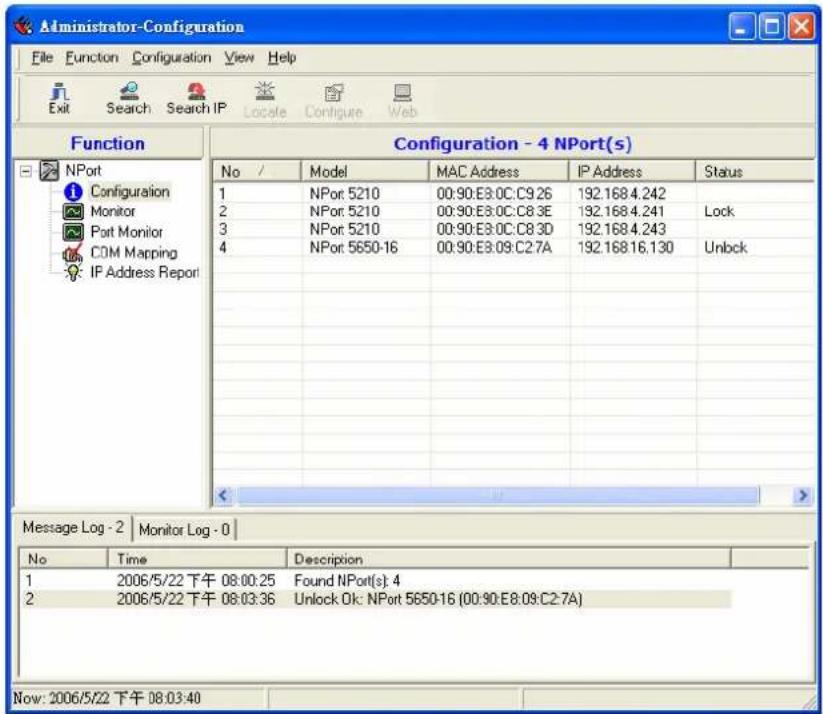
Task: Open the View menu
Action: click(239, 57)
